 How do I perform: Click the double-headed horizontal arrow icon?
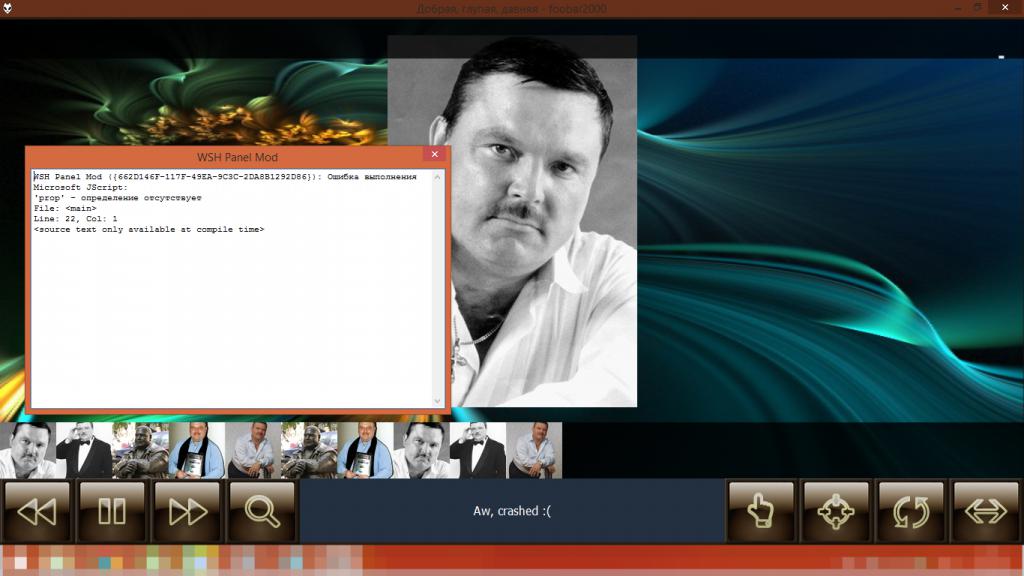(x=986, y=511)
